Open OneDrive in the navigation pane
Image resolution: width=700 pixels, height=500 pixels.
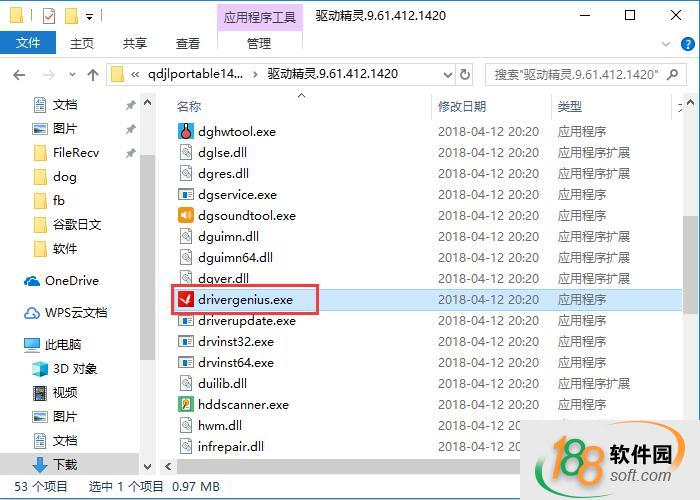point(61,281)
